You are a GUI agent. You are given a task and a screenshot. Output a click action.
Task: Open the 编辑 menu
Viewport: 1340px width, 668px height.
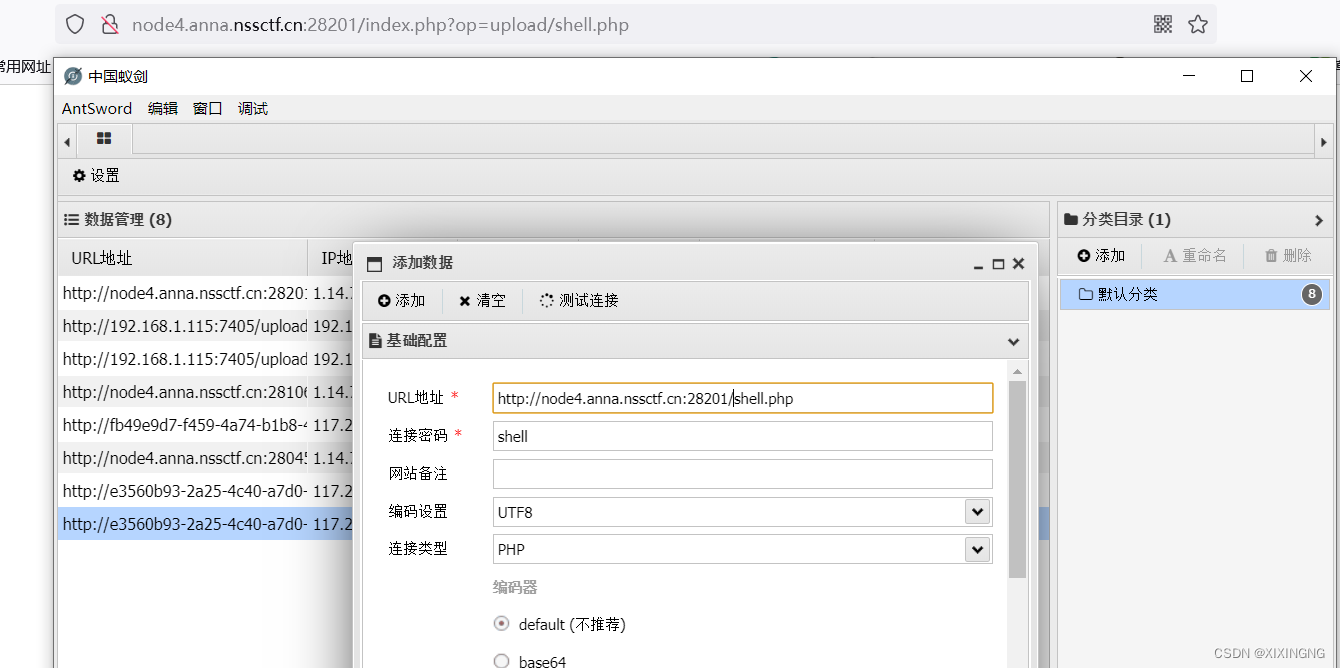pos(162,108)
